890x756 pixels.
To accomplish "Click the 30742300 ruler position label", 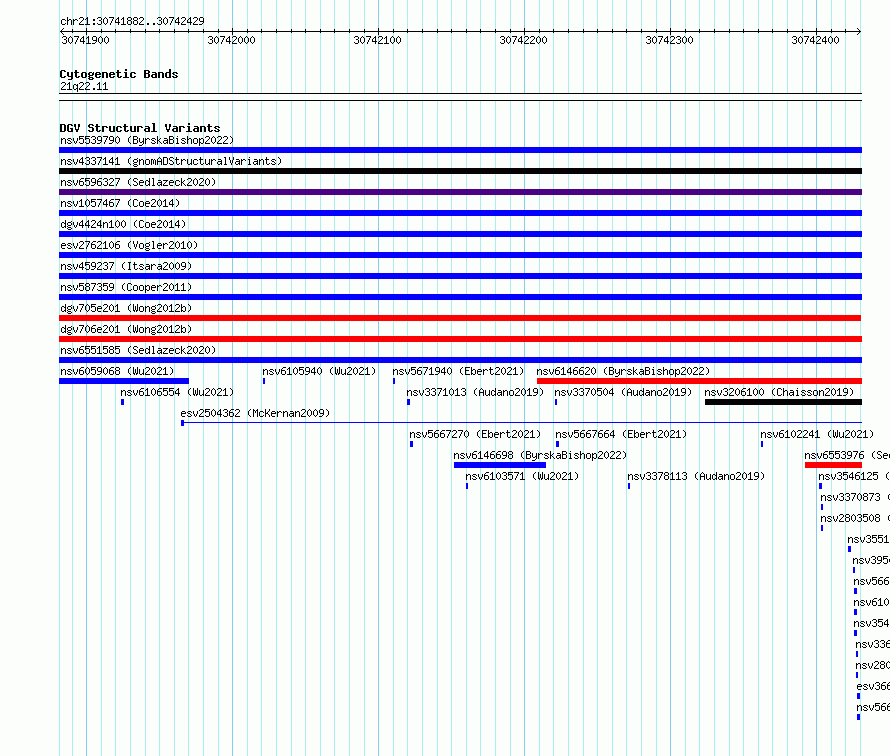I will (669, 40).
